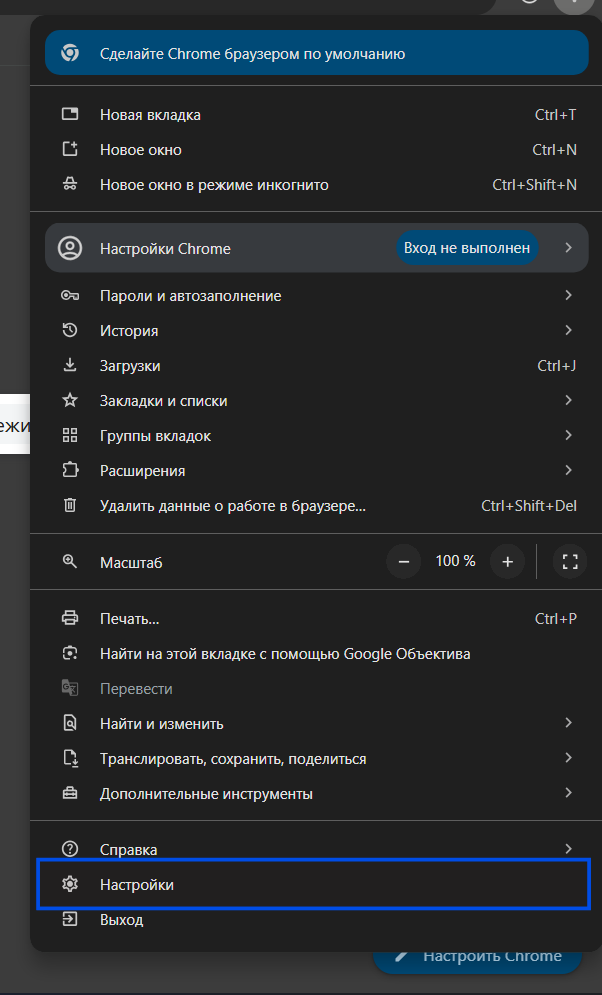This screenshot has width=602, height=995.
Task: Click the printer icon
Action: [70, 619]
